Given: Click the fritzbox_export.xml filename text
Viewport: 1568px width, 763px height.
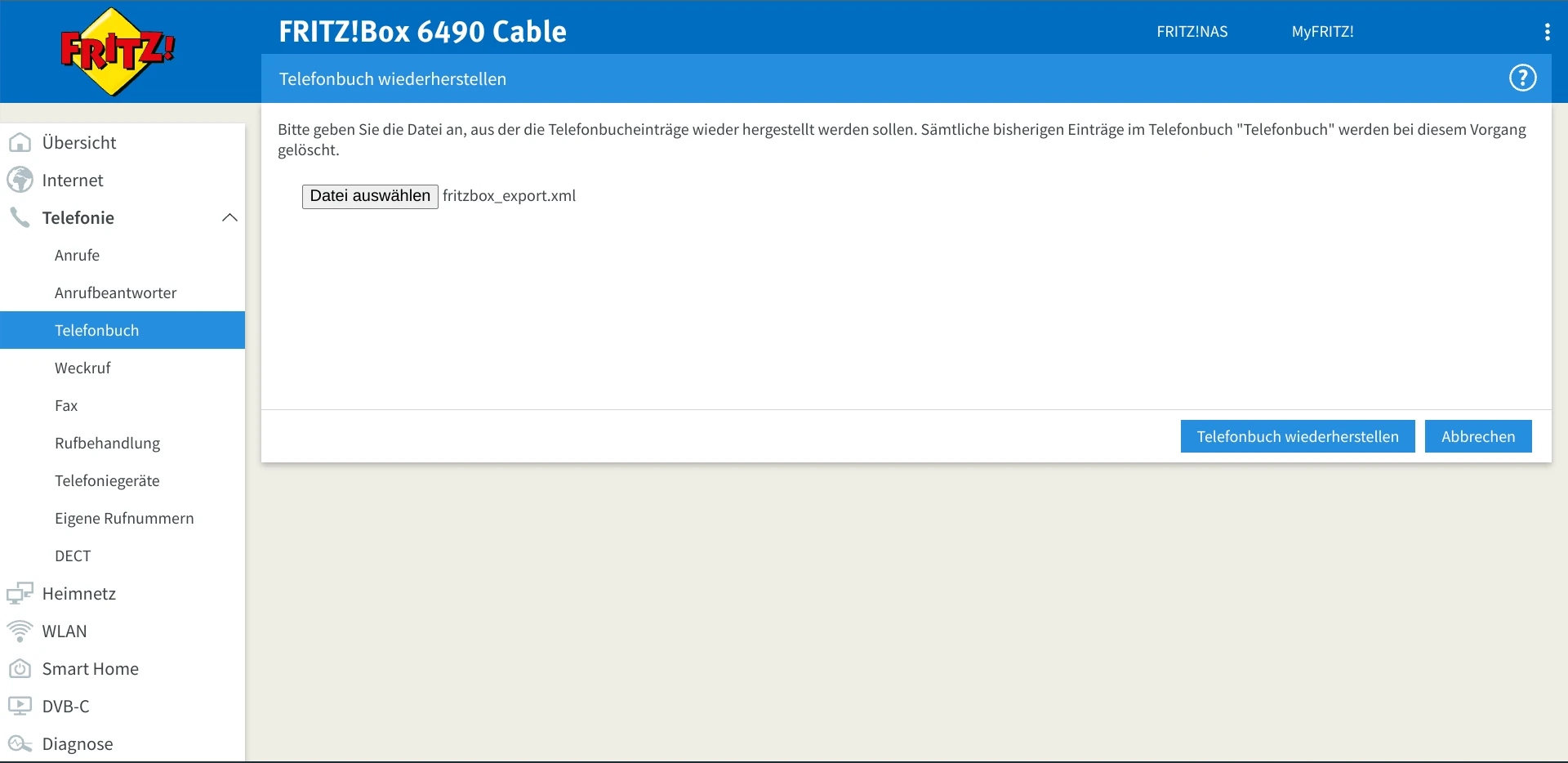Looking at the screenshot, I should pyautogui.click(x=509, y=196).
